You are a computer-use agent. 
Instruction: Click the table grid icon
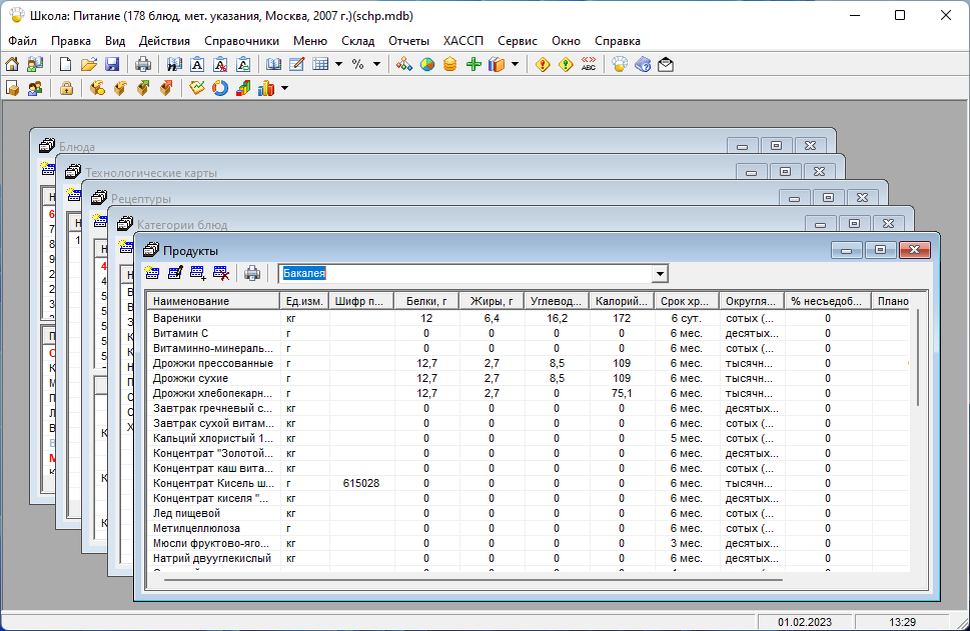pos(320,64)
